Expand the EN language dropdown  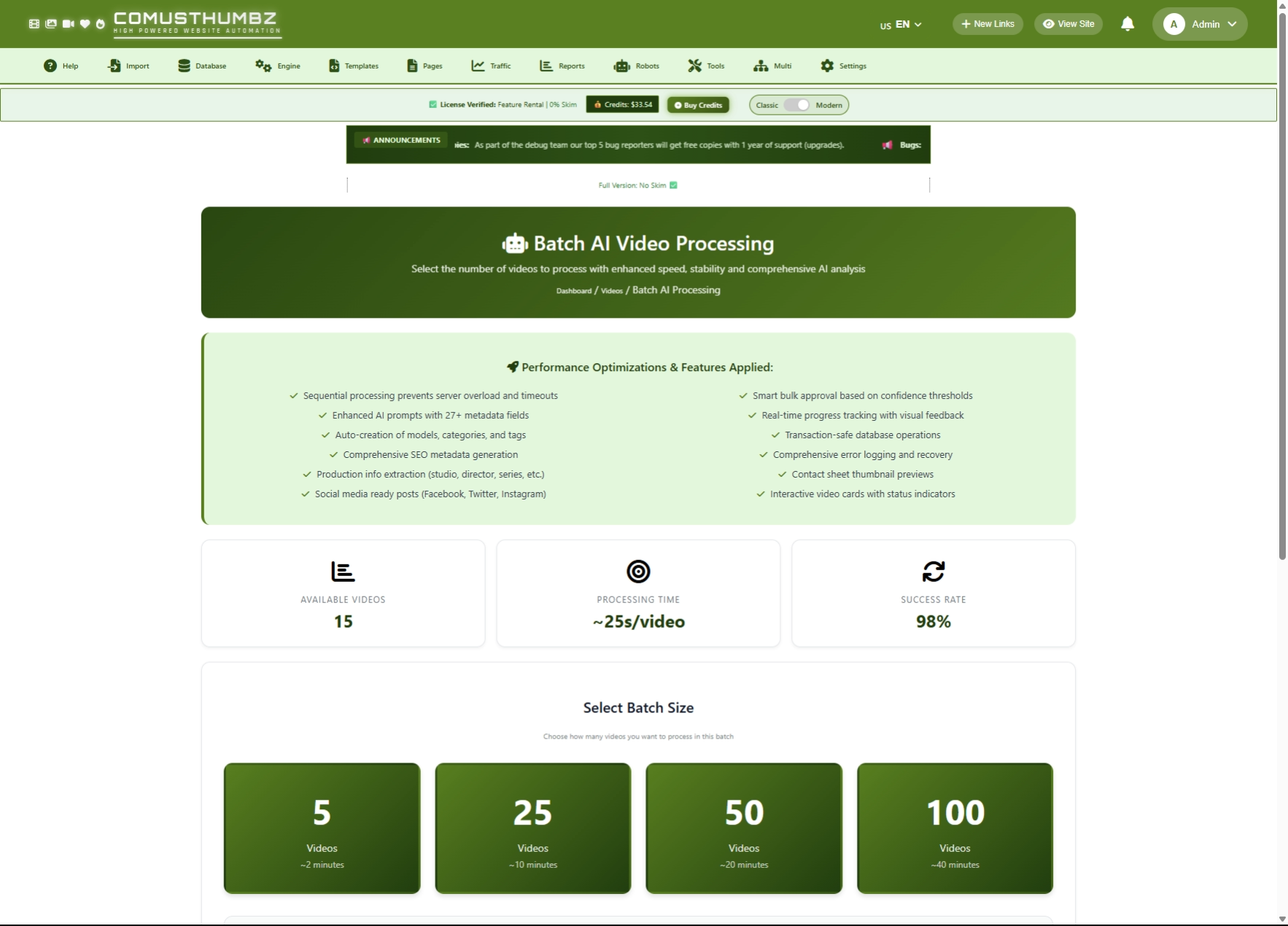pos(901,25)
